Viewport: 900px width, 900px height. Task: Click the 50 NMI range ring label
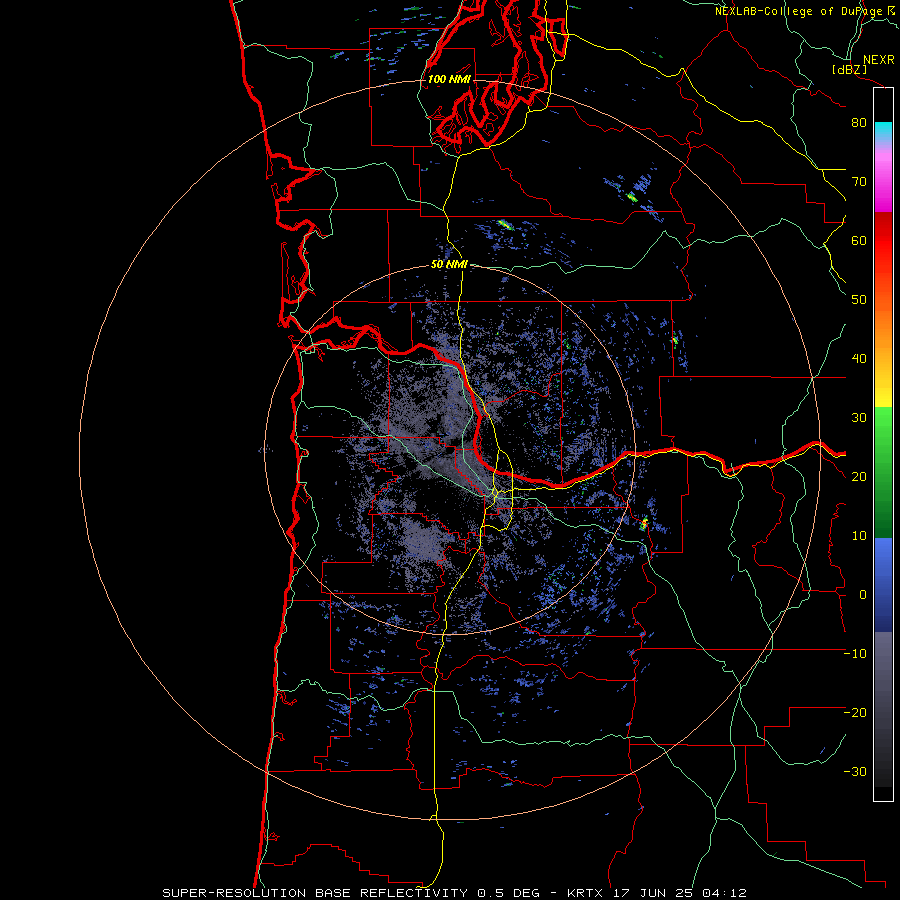tap(449, 265)
